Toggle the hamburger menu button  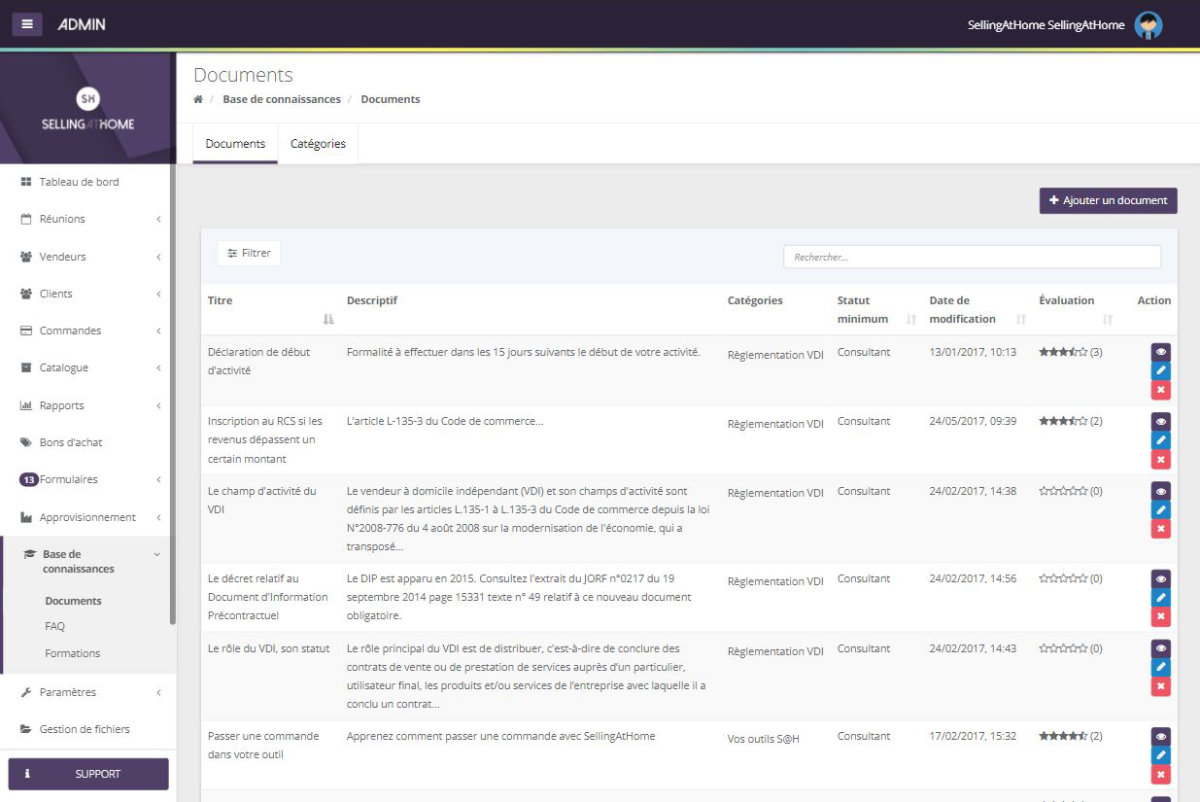pyautogui.click(x=27, y=24)
